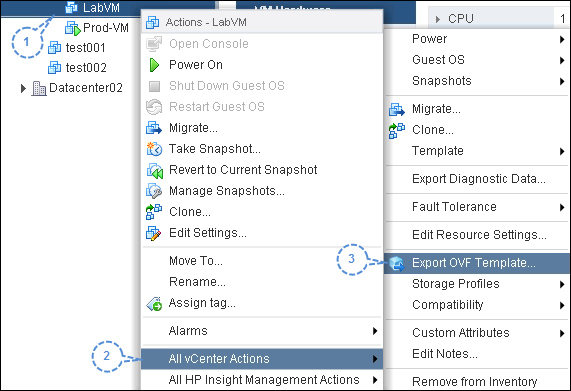The width and height of the screenshot is (571, 391).
Task: Choose Move To... menu entry
Action: point(262,261)
